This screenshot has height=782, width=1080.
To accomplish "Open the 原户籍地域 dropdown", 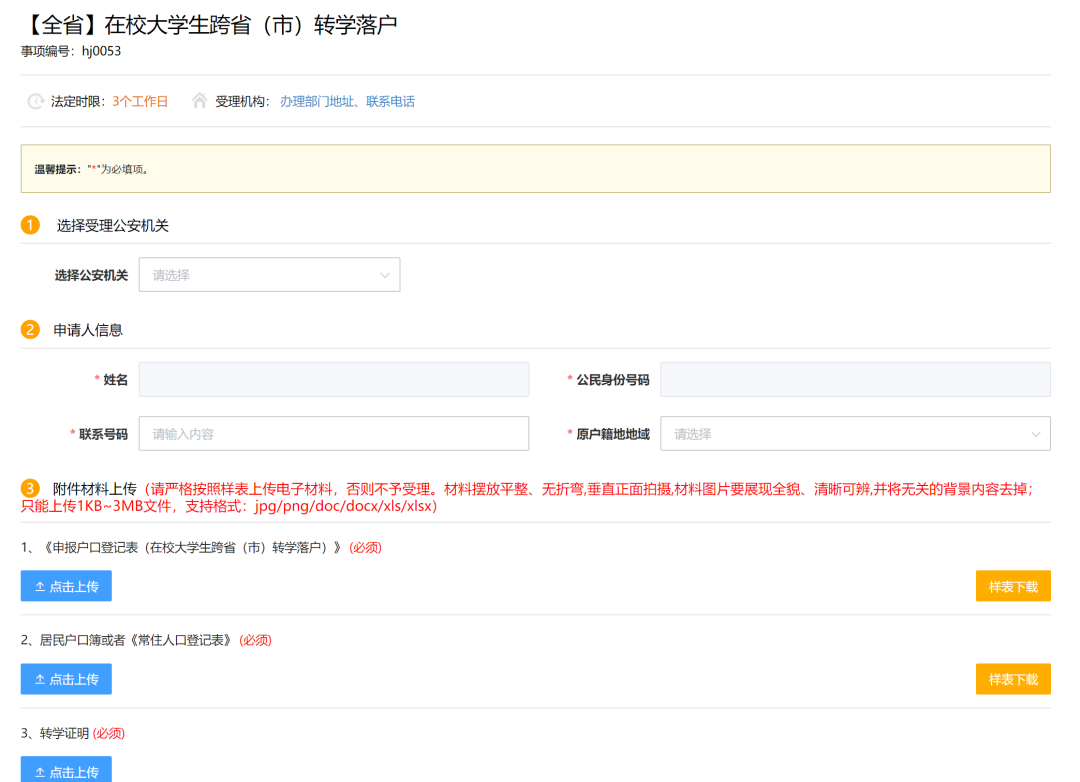I will click(855, 433).
